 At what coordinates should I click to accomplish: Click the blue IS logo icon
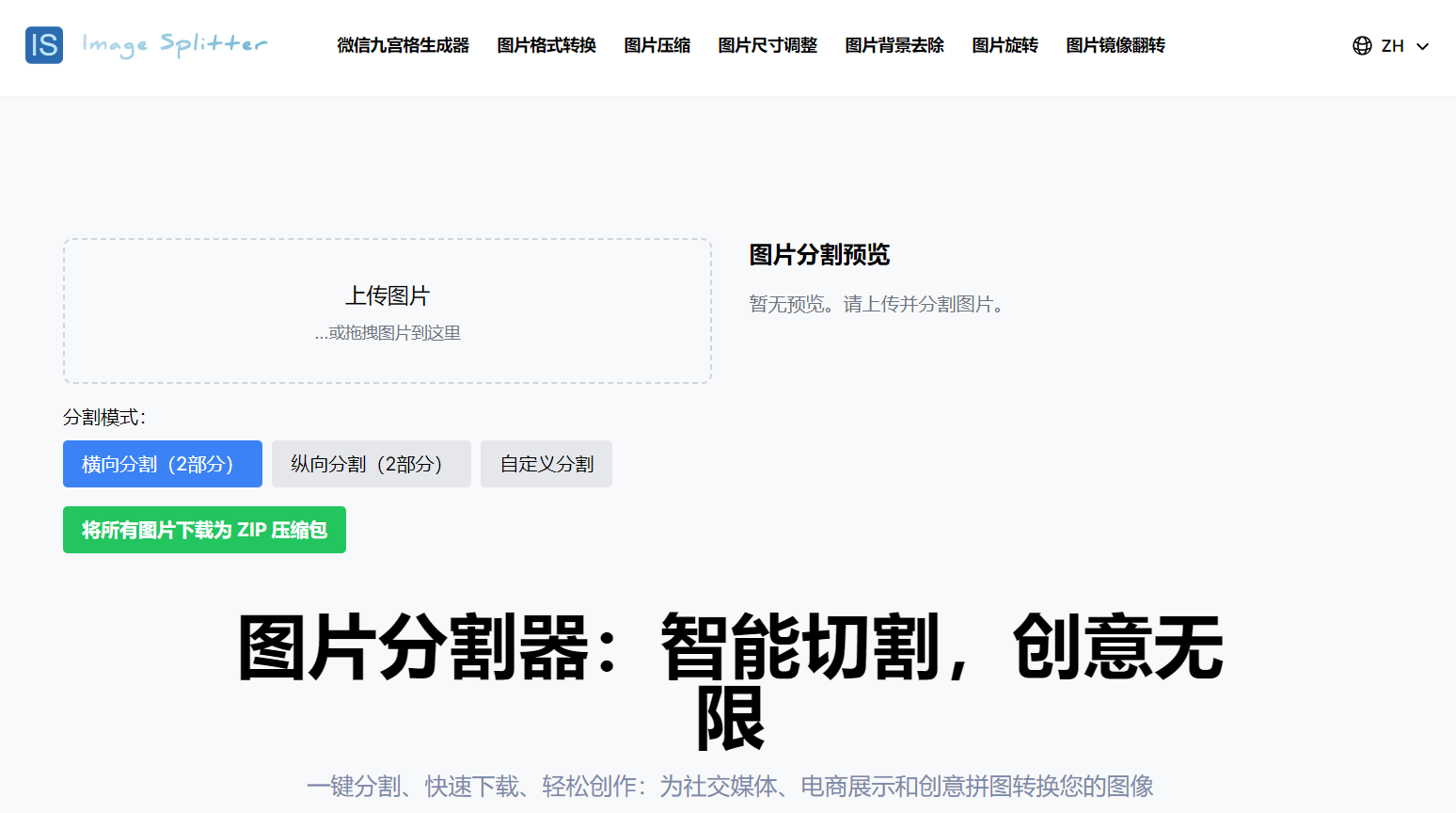(x=44, y=45)
